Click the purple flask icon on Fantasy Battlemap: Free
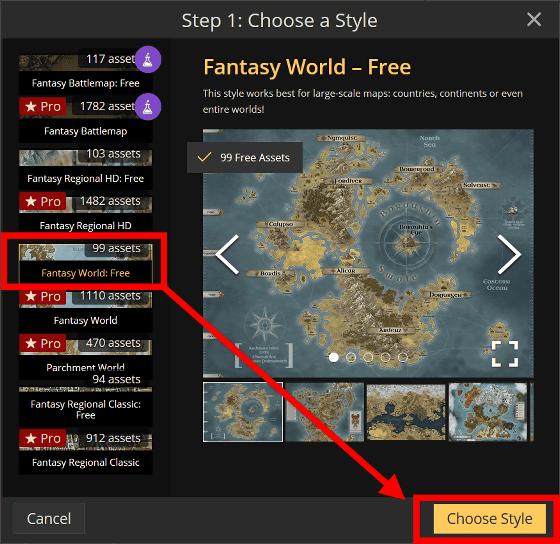560x544 pixels. (148, 59)
